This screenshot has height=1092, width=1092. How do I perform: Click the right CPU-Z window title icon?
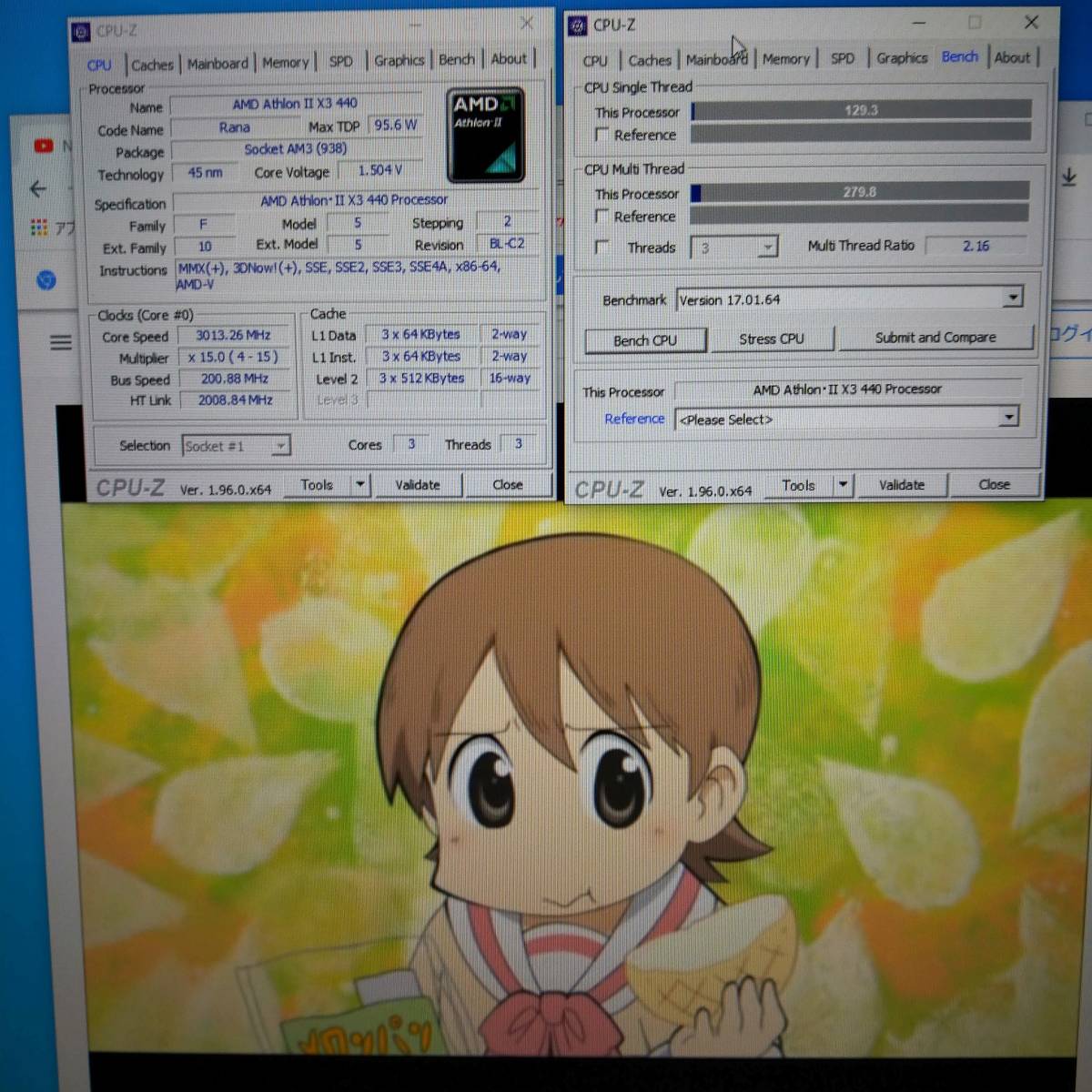pos(577,25)
